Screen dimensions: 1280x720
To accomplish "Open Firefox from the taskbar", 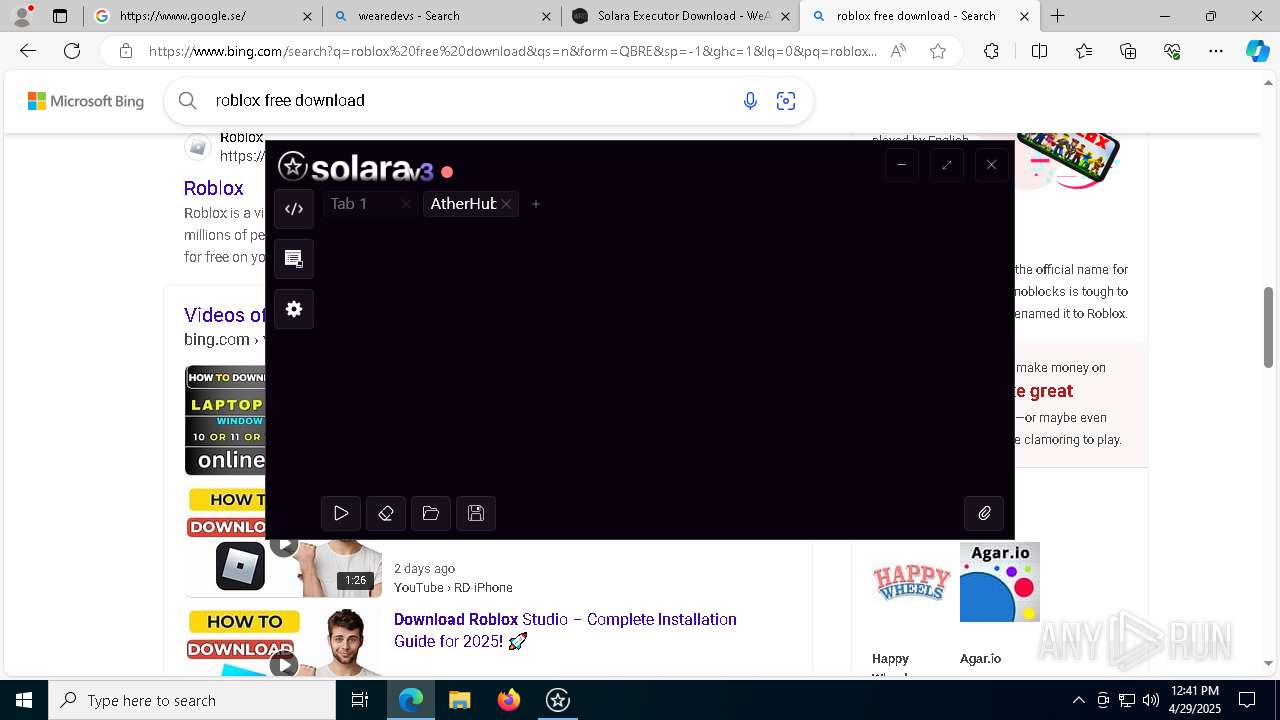I will click(x=509, y=700).
